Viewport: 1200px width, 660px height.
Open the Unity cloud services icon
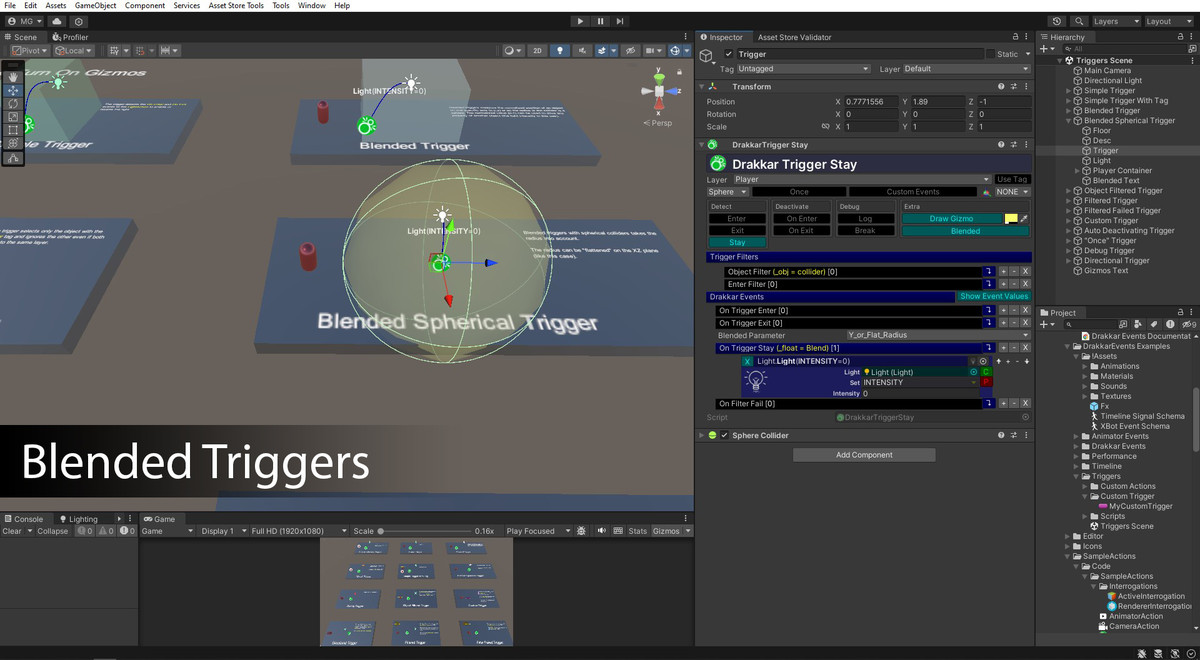click(55, 21)
